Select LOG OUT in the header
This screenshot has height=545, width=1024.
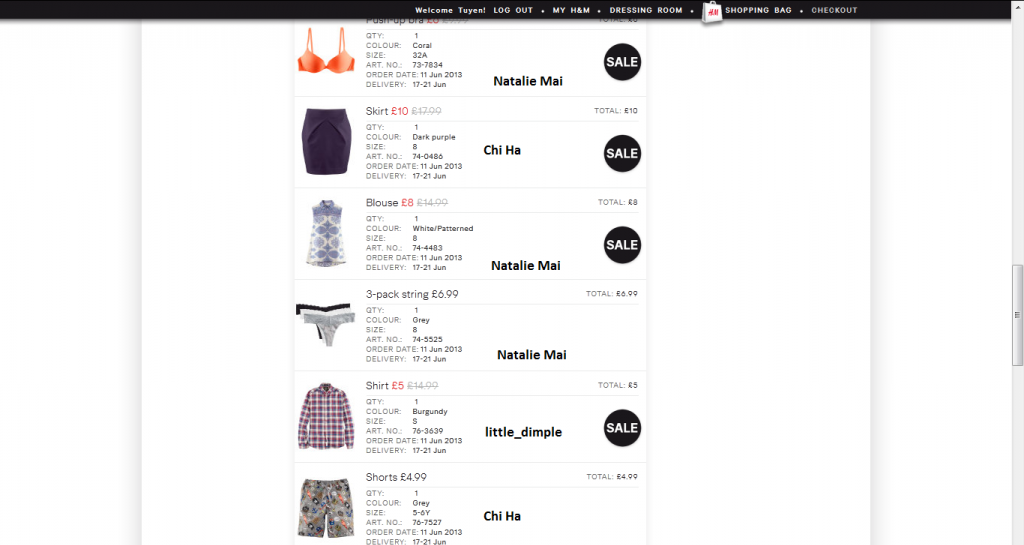(513, 10)
